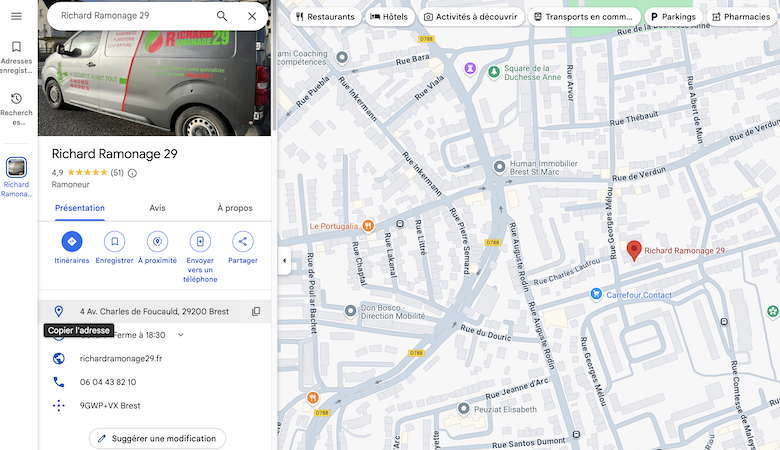Screen dimensions: 780x450
Task: Select Transports en commun chip
Action: (x=583, y=16)
